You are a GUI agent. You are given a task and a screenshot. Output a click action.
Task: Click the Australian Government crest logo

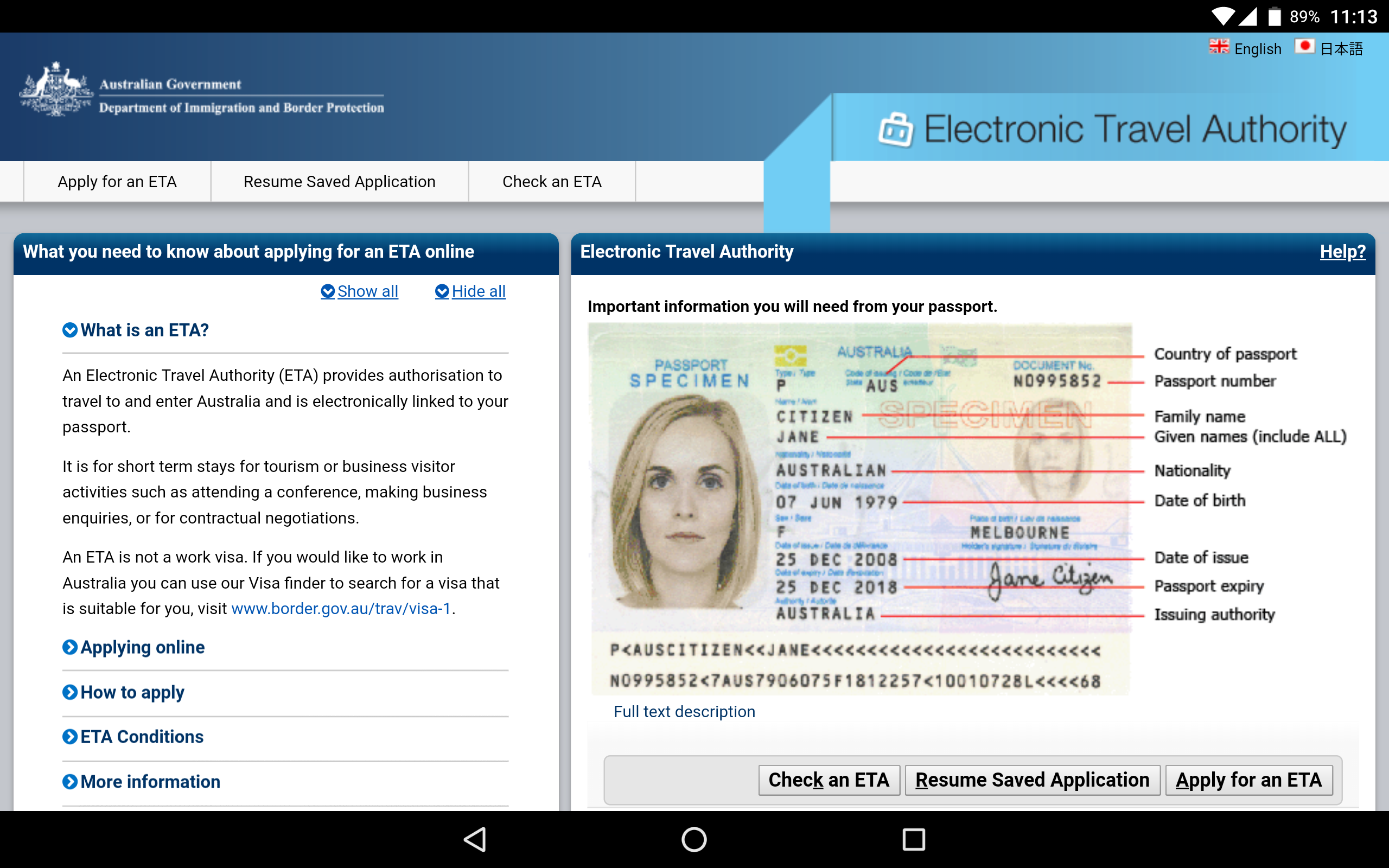[56, 90]
